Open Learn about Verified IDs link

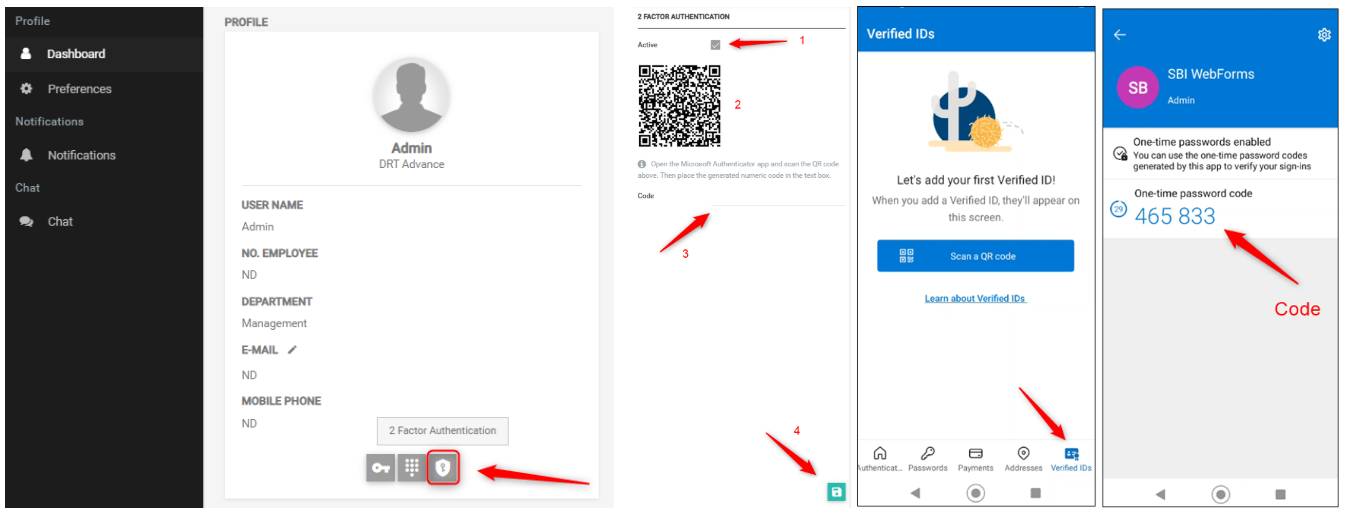[x=975, y=299]
